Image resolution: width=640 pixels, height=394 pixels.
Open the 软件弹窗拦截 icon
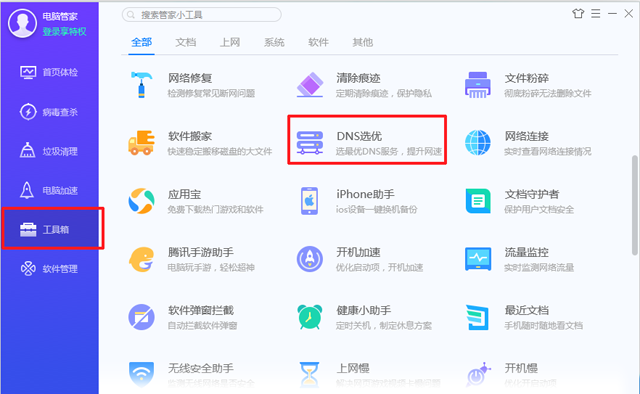pos(141,317)
